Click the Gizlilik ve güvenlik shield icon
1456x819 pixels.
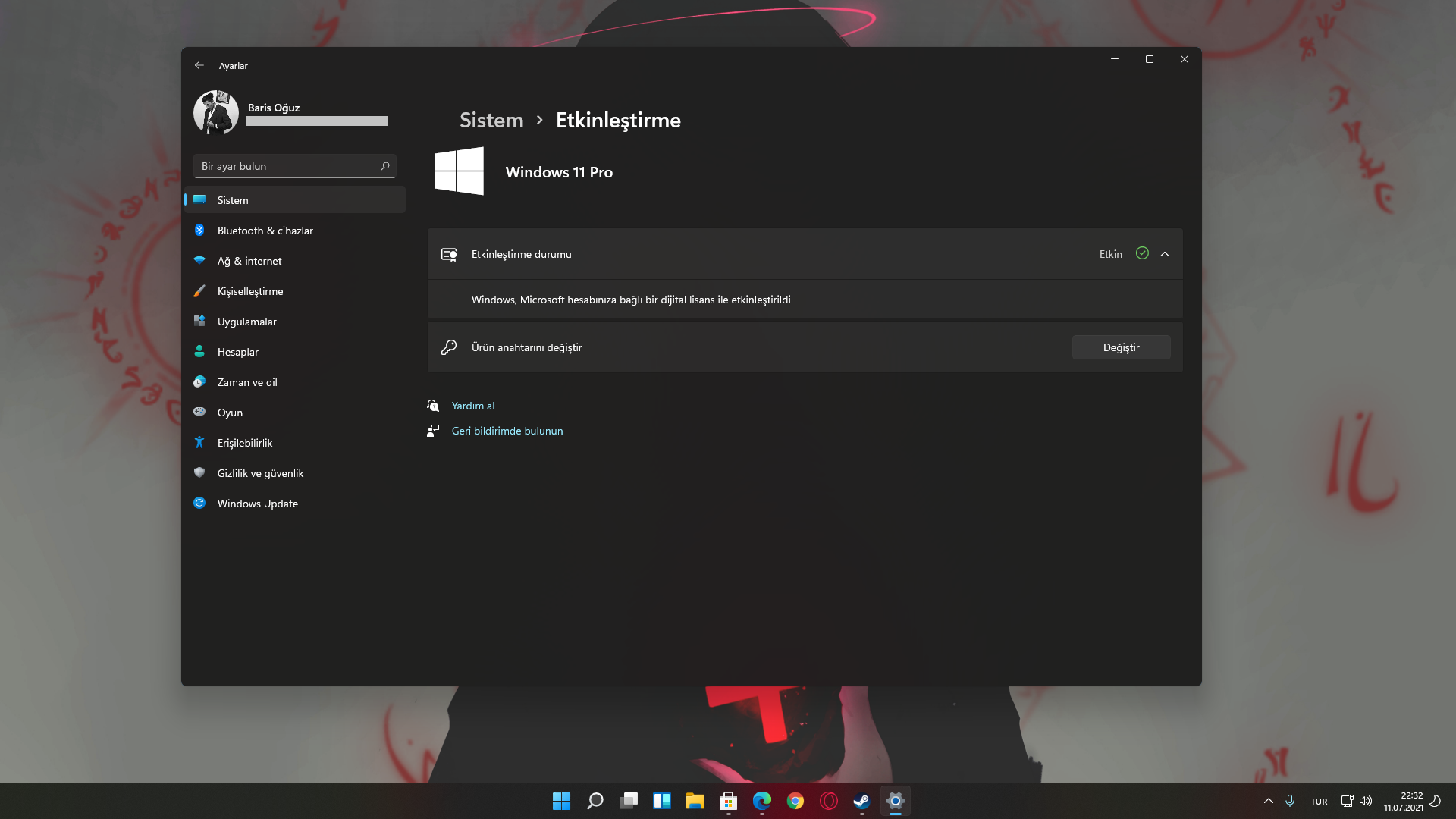point(199,472)
